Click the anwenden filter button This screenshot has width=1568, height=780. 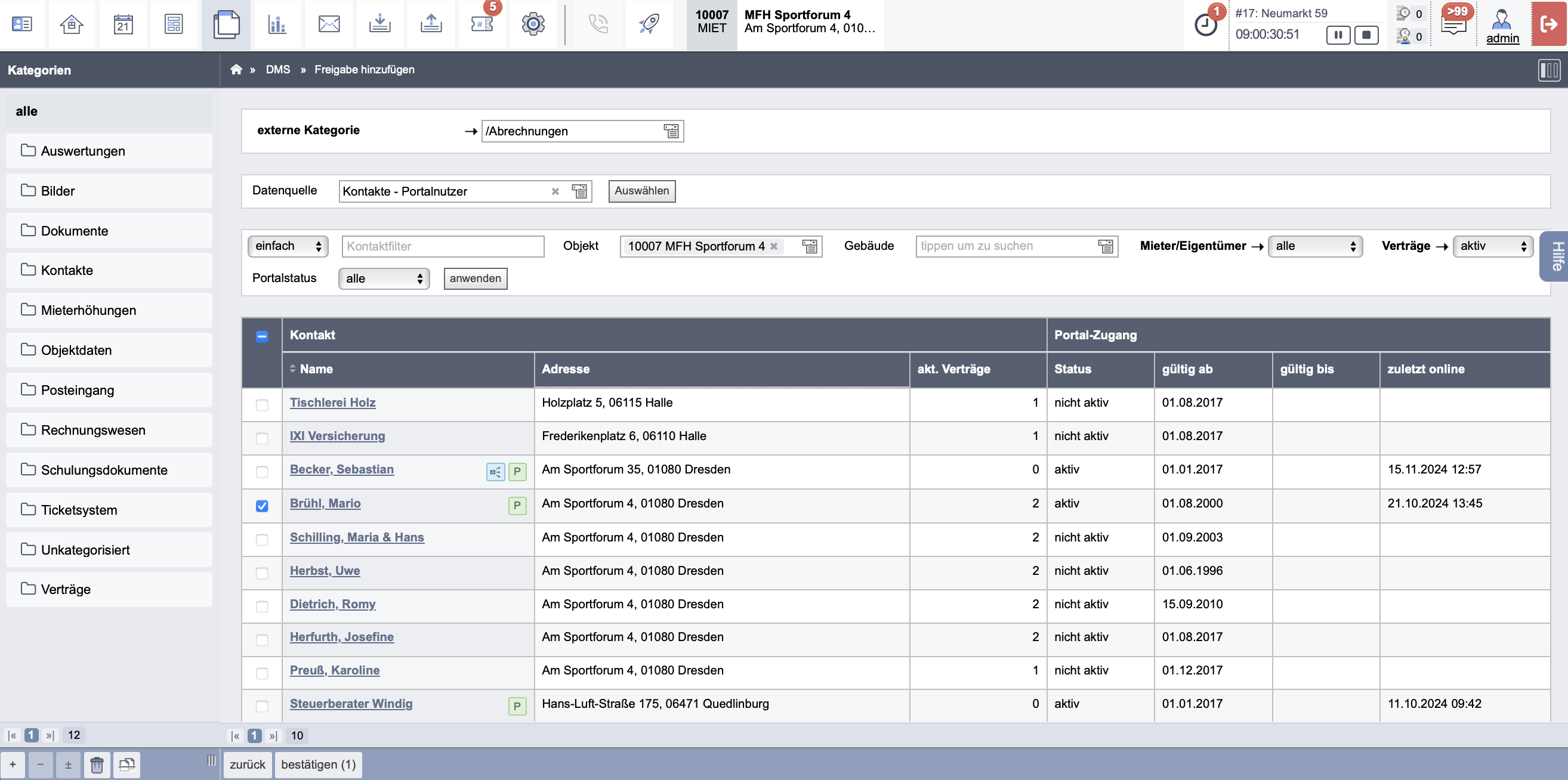point(476,278)
